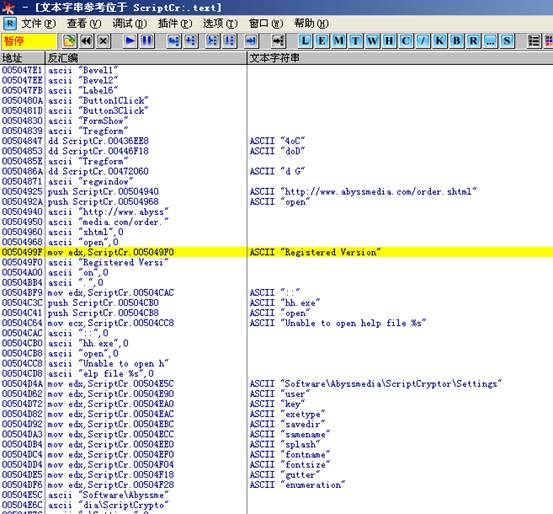The width and height of the screenshot is (553, 514).
Task: Show Source window (S button)
Action: (x=507, y=41)
